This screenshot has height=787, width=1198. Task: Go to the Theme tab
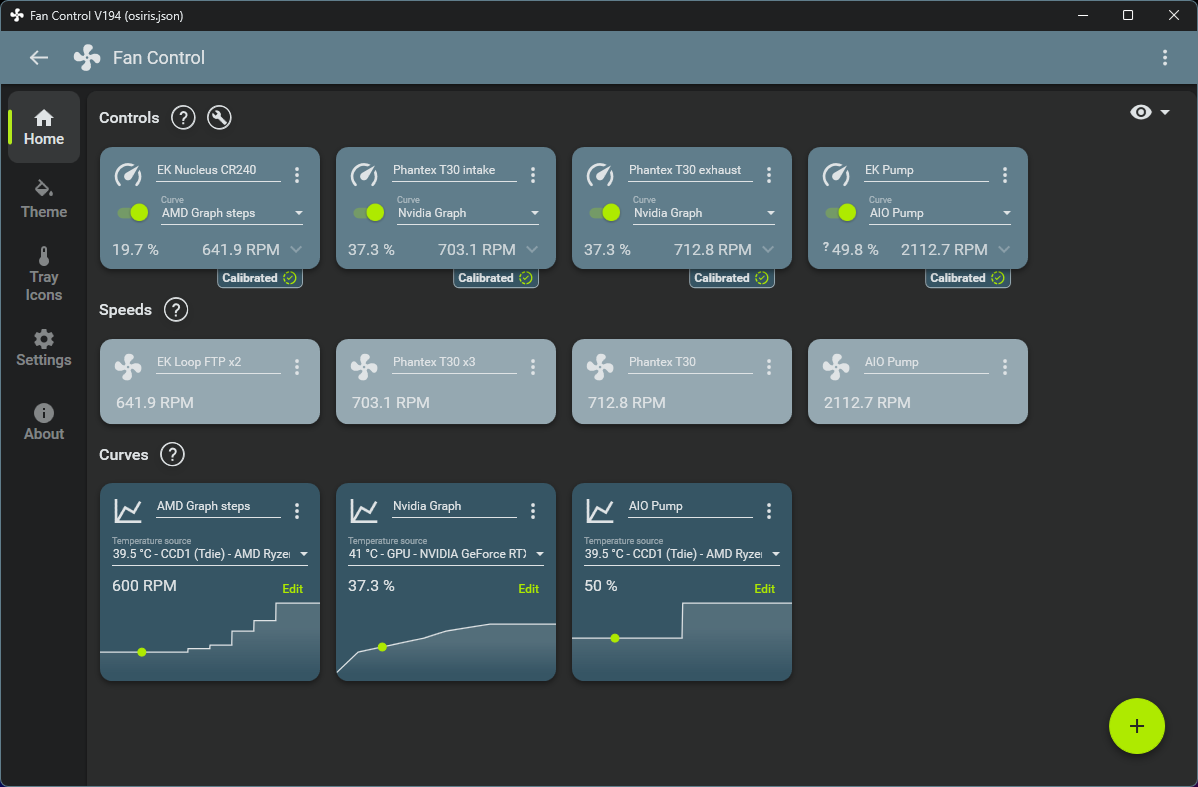(x=44, y=198)
